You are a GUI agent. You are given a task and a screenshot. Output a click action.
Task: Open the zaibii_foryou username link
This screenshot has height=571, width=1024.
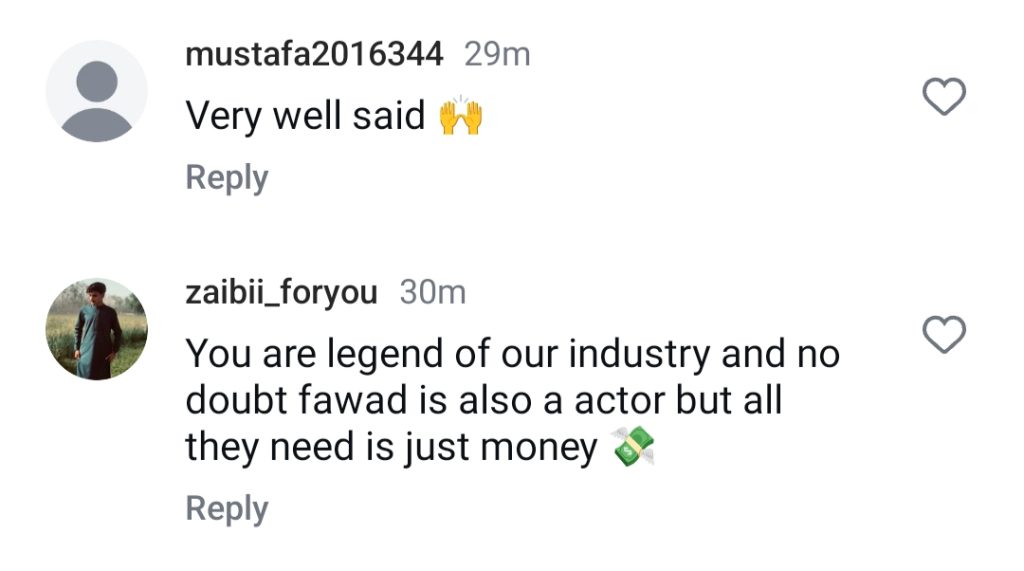coord(281,293)
